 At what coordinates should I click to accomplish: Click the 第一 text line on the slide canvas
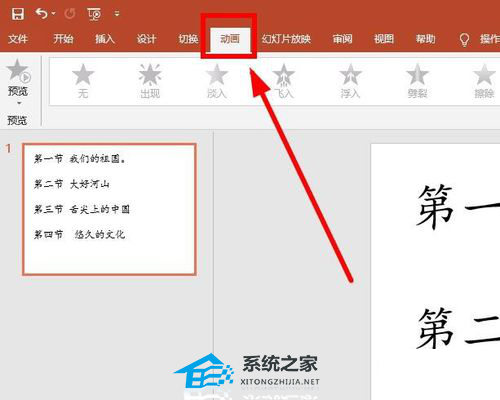pyautogui.click(x=458, y=207)
